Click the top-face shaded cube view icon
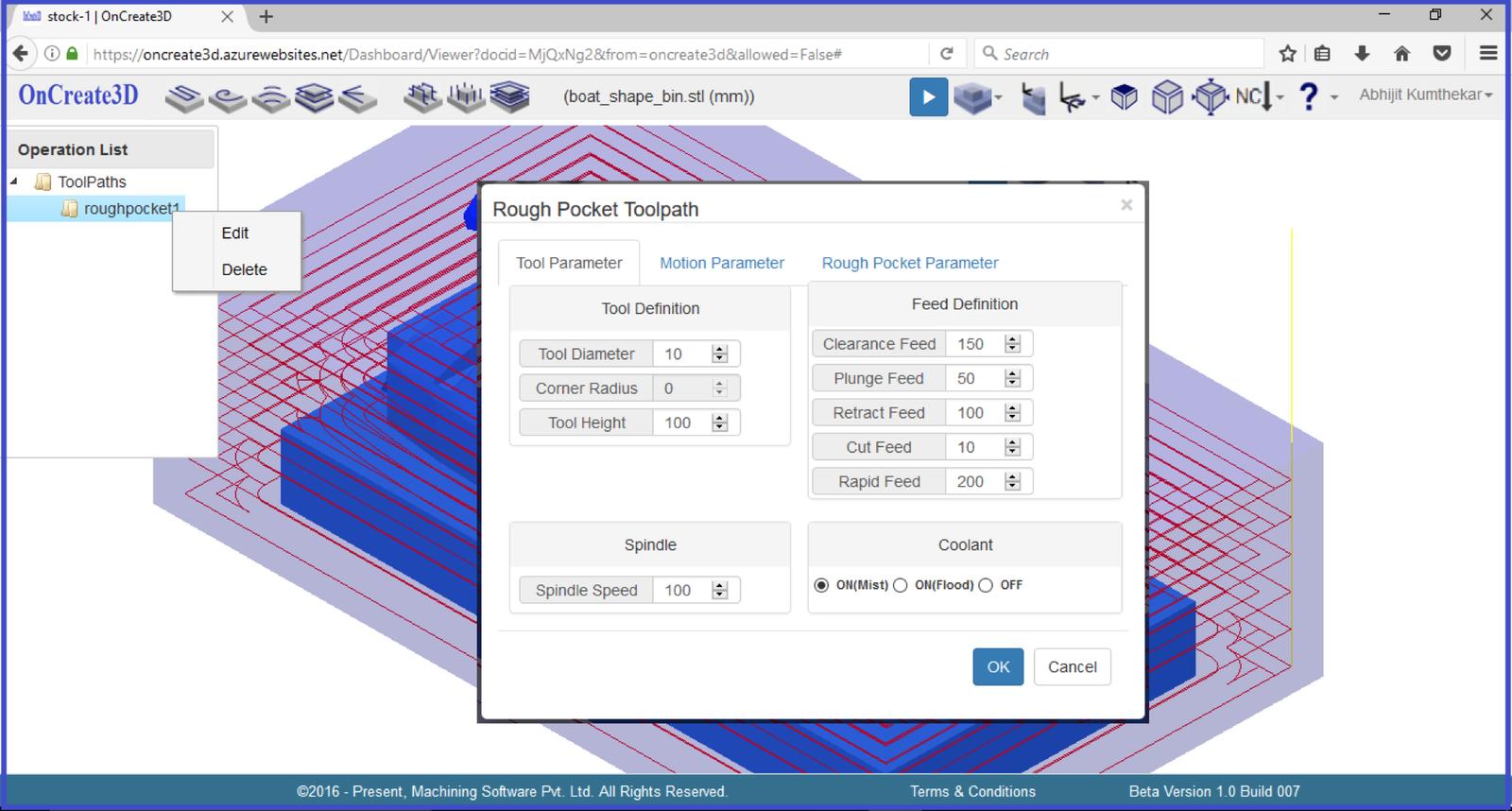The image size is (1512, 811). point(1124,96)
